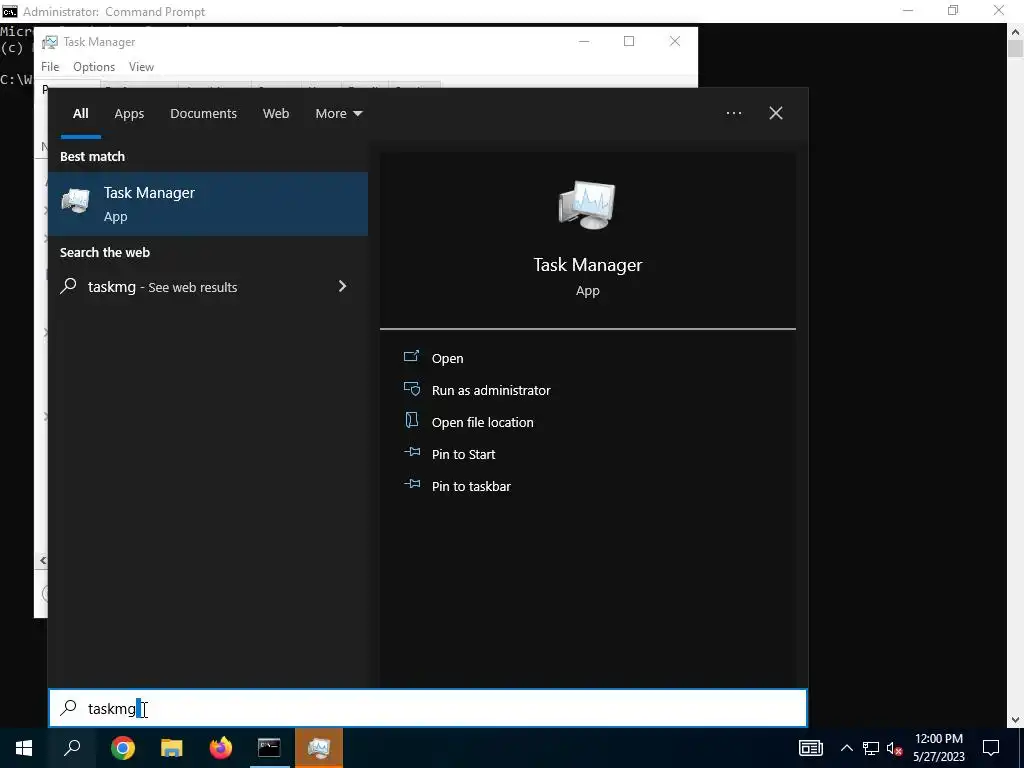Click the Search the web heading
The height and width of the screenshot is (768, 1024).
[104, 252]
